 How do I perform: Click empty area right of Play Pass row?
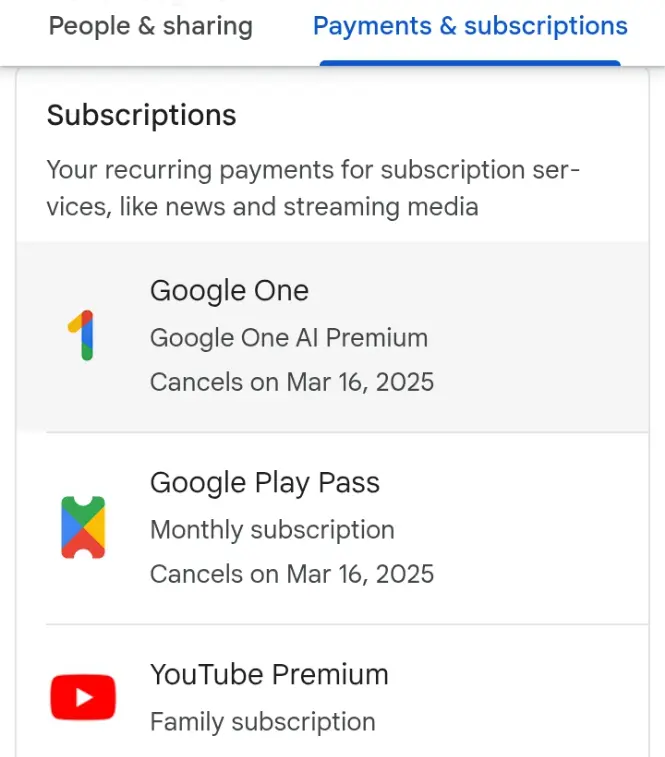pos(541,528)
